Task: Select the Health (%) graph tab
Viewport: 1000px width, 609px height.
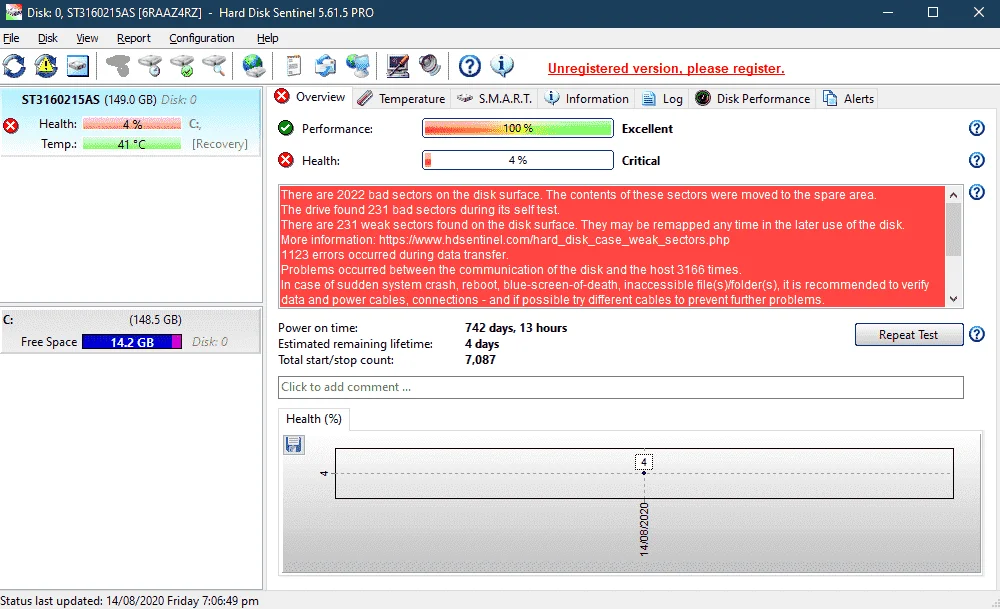Action: pyautogui.click(x=314, y=419)
